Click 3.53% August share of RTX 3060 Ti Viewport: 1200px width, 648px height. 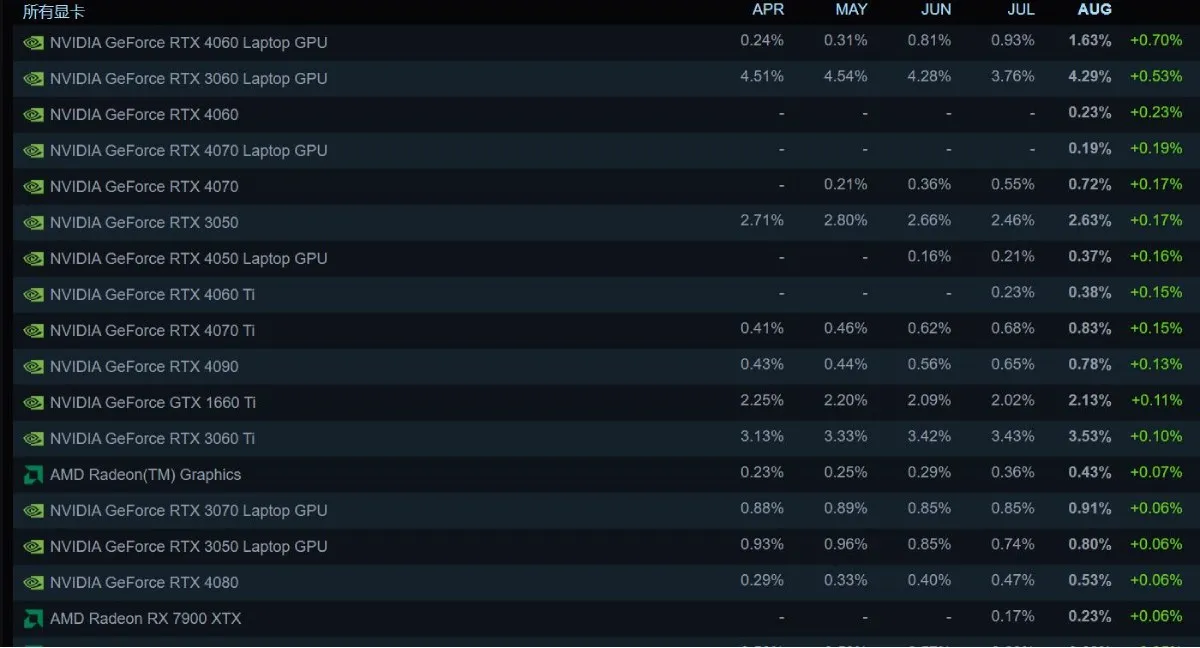pyautogui.click(x=1090, y=437)
